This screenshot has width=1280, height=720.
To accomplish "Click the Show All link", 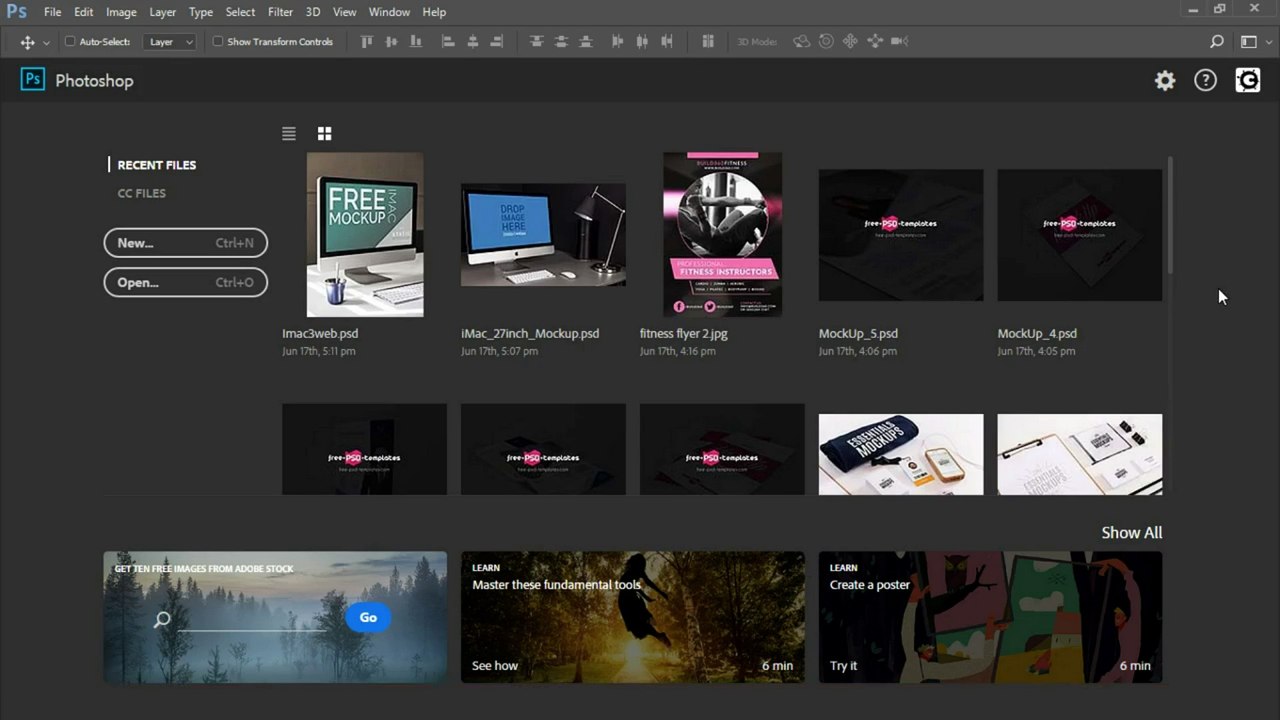I will coord(1132,533).
